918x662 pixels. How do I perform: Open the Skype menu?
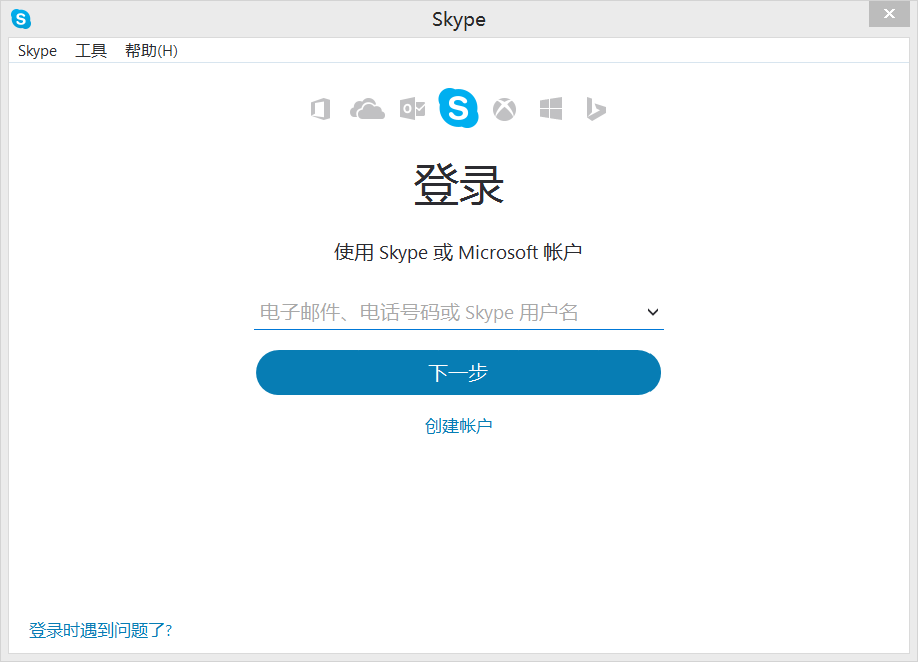(x=37, y=51)
